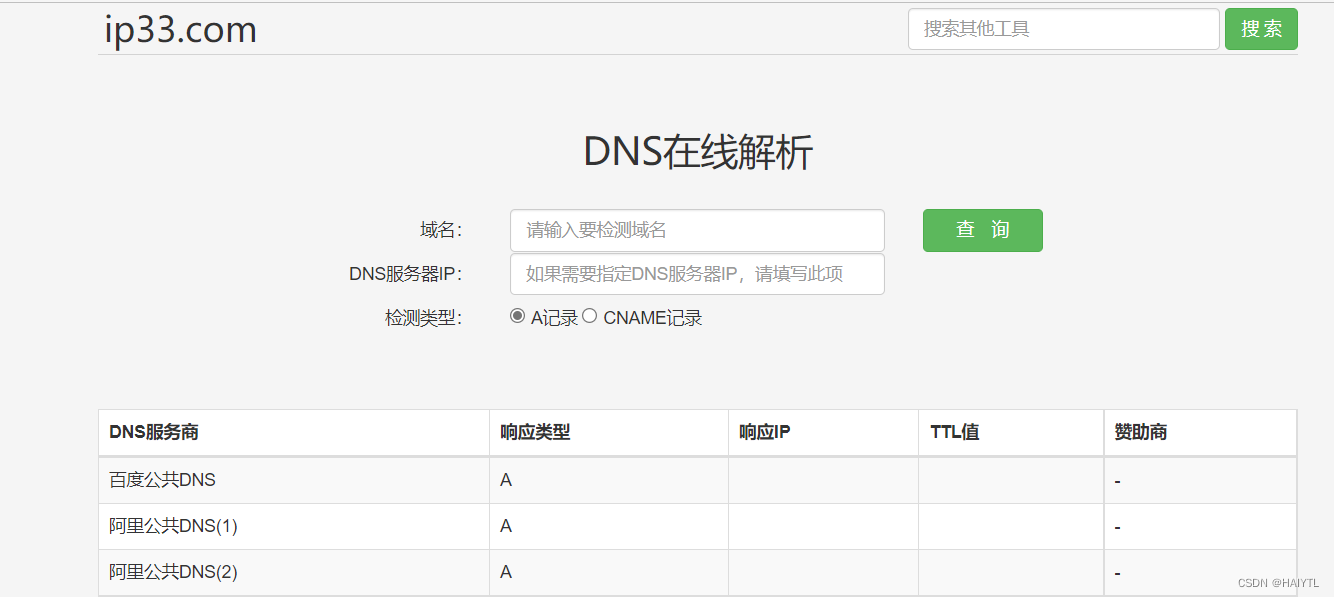This screenshot has height=597, width=1334.
Task: Click the DNS服务商 column header
Action: [294, 432]
